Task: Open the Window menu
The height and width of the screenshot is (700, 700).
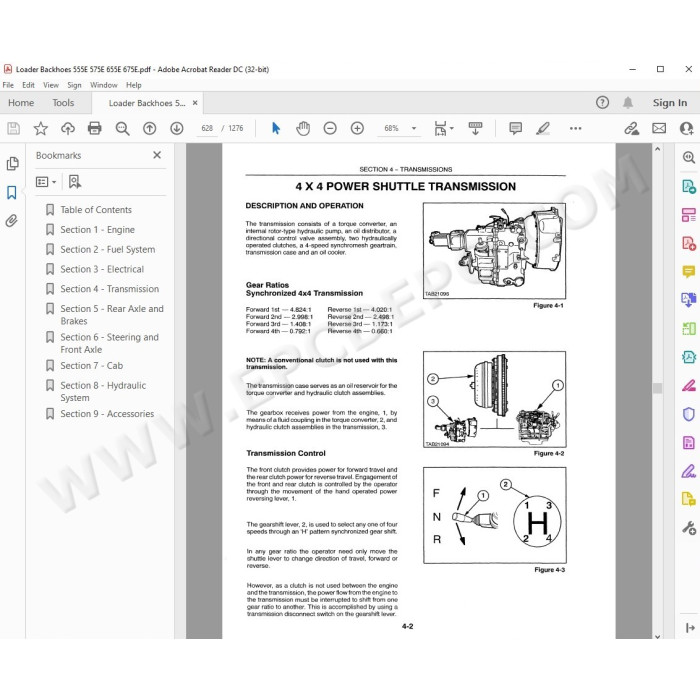Action: [x=104, y=85]
